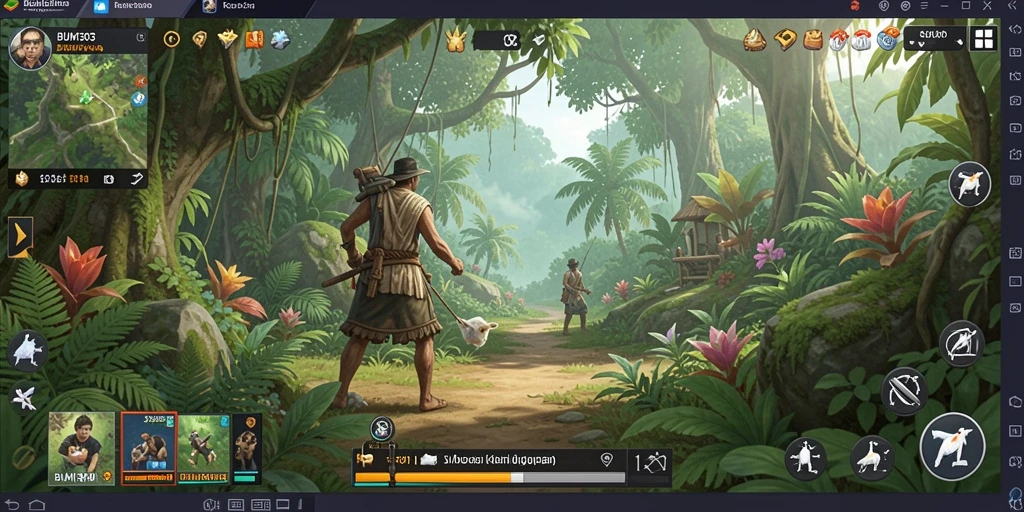Image resolution: width=1024 pixels, height=512 pixels.
Task: Click the quest text on the bottom bar
Action: (500, 460)
